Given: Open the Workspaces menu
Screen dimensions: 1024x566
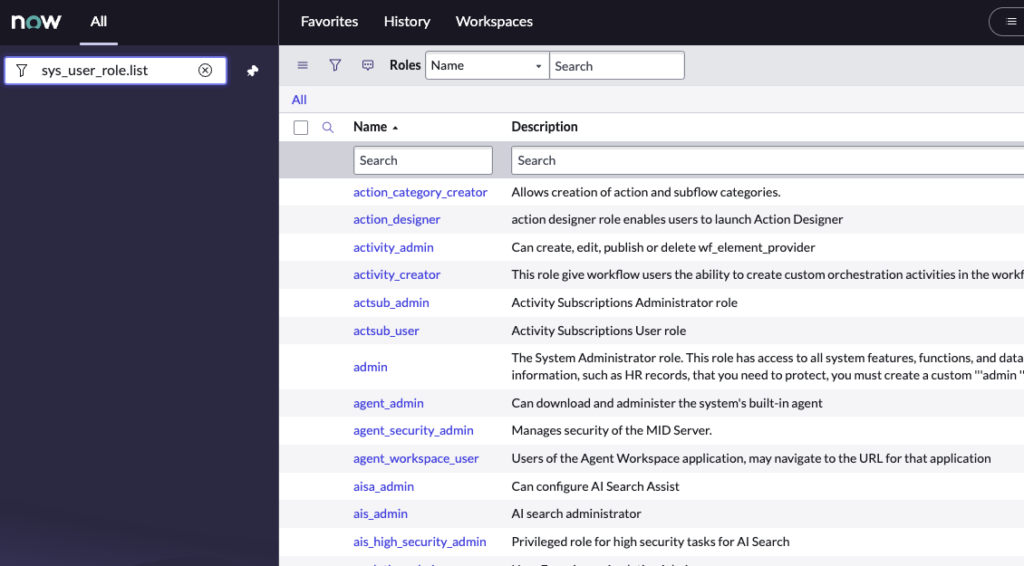Looking at the screenshot, I should click(x=494, y=22).
